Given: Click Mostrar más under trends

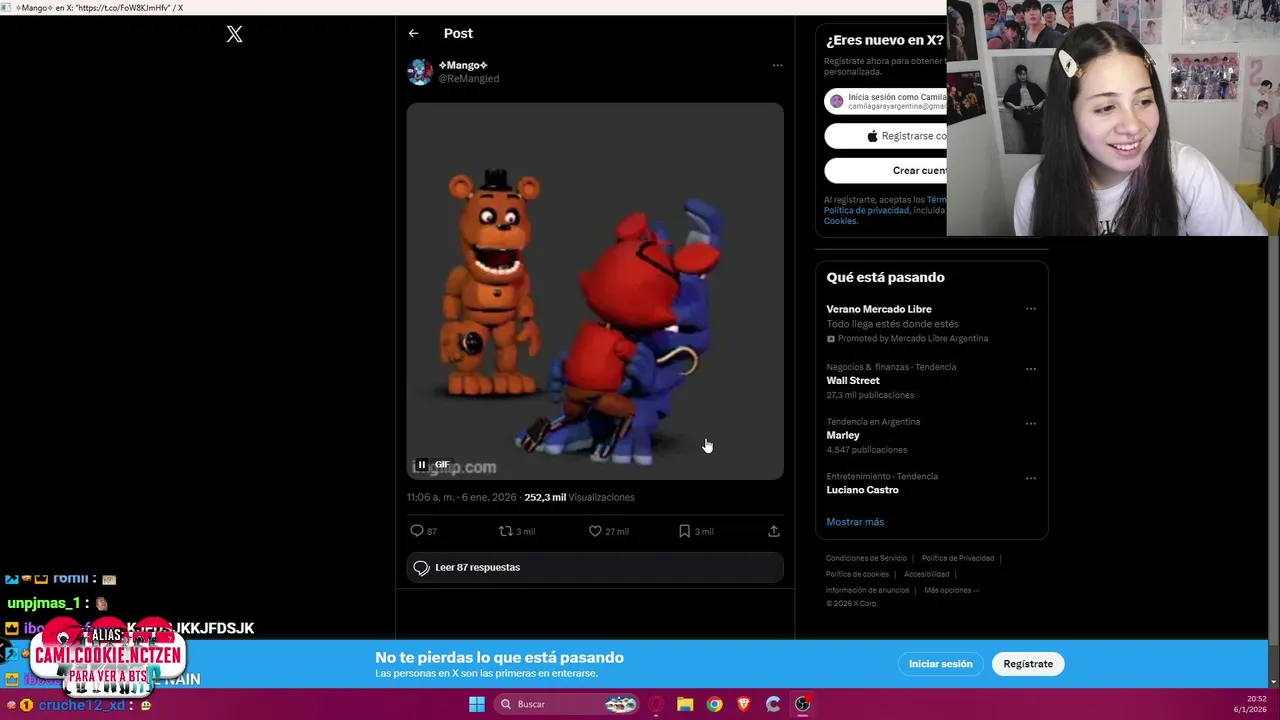Looking at the screenshot, I should point(855,522).
